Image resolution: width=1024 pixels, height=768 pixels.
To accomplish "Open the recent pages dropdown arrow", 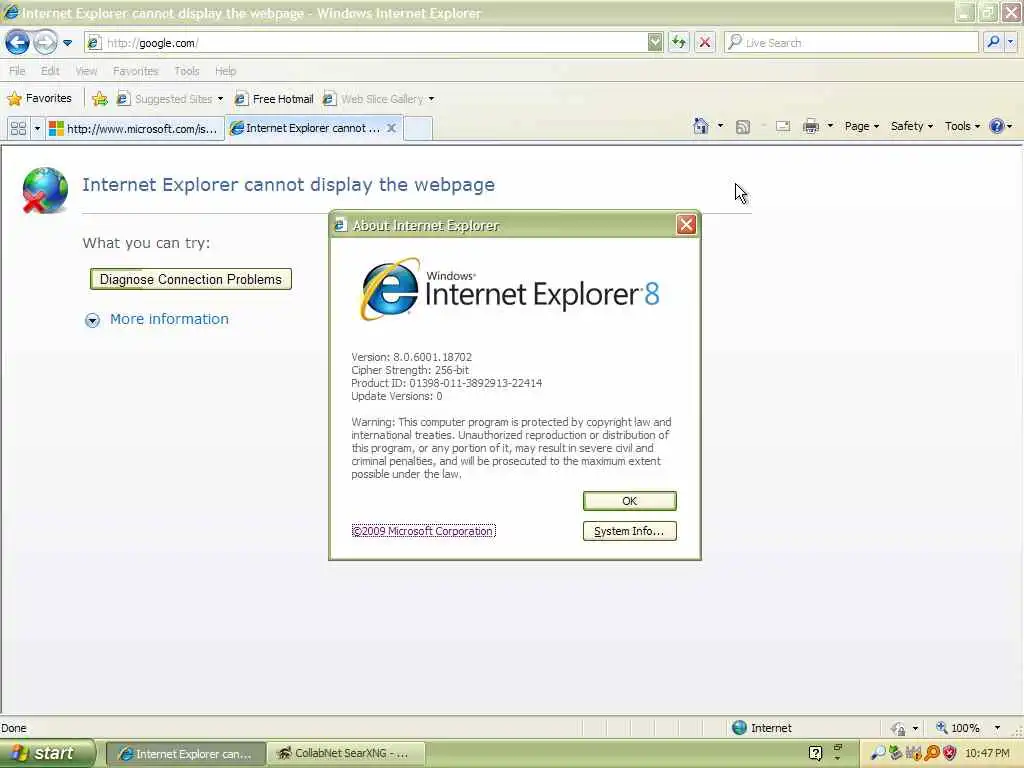I will coord(67,43).
